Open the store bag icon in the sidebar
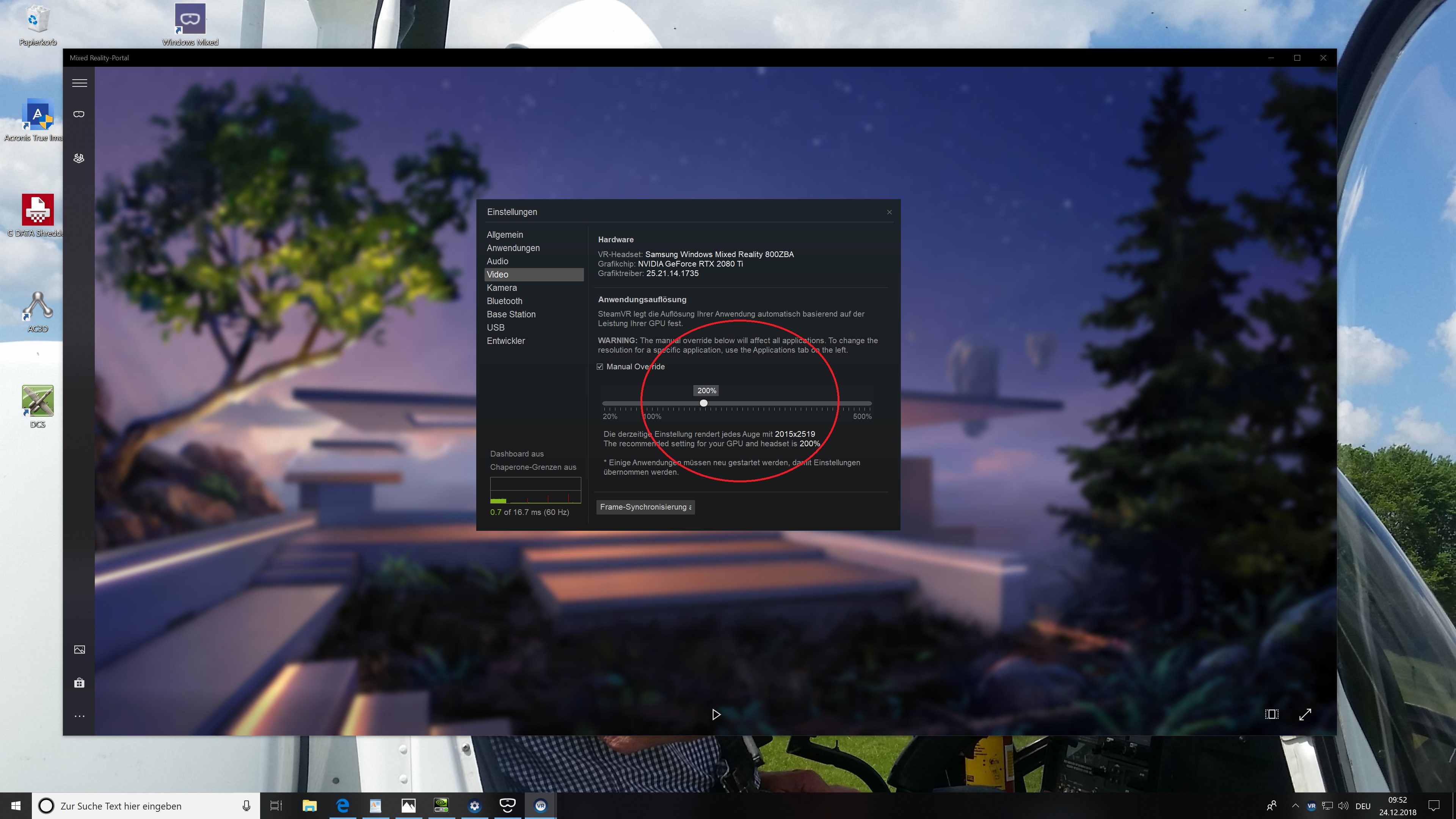 point(79,683)
